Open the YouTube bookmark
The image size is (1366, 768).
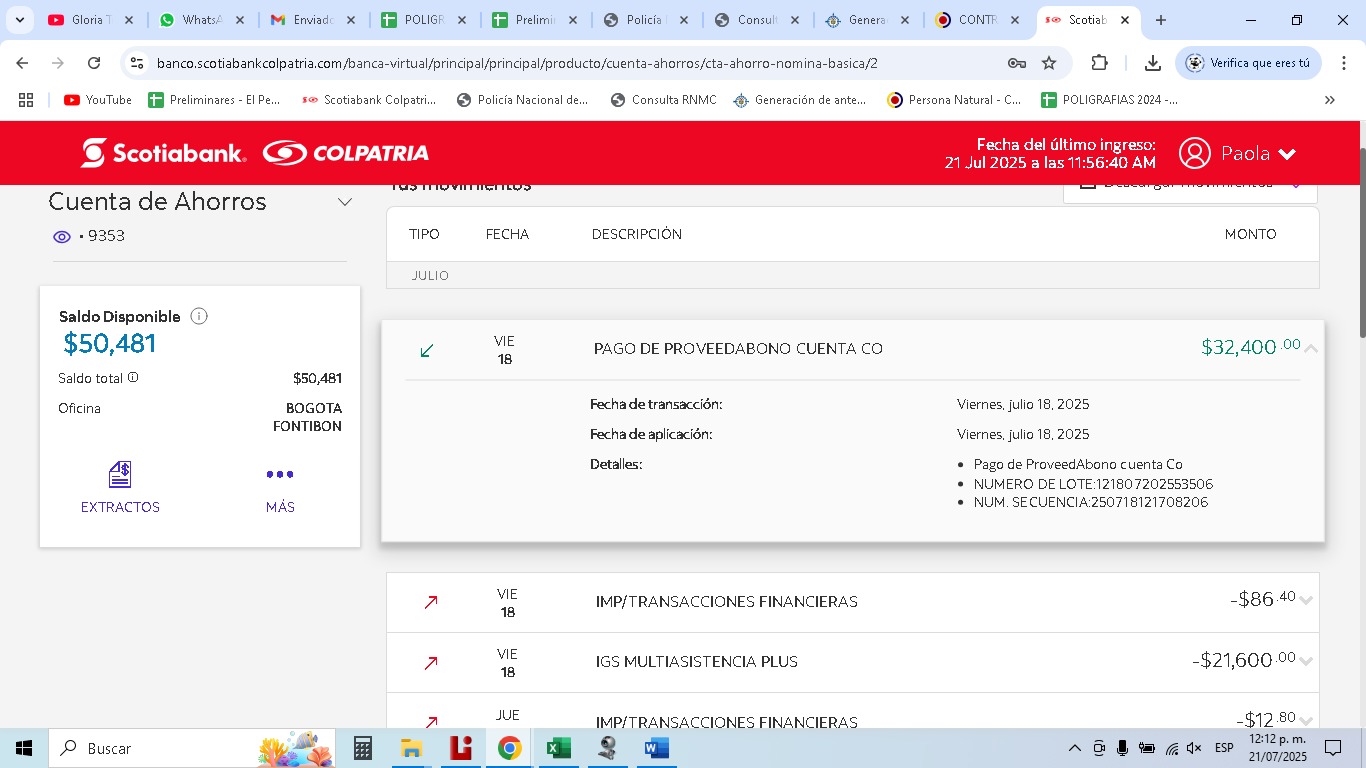pos(98,100)
